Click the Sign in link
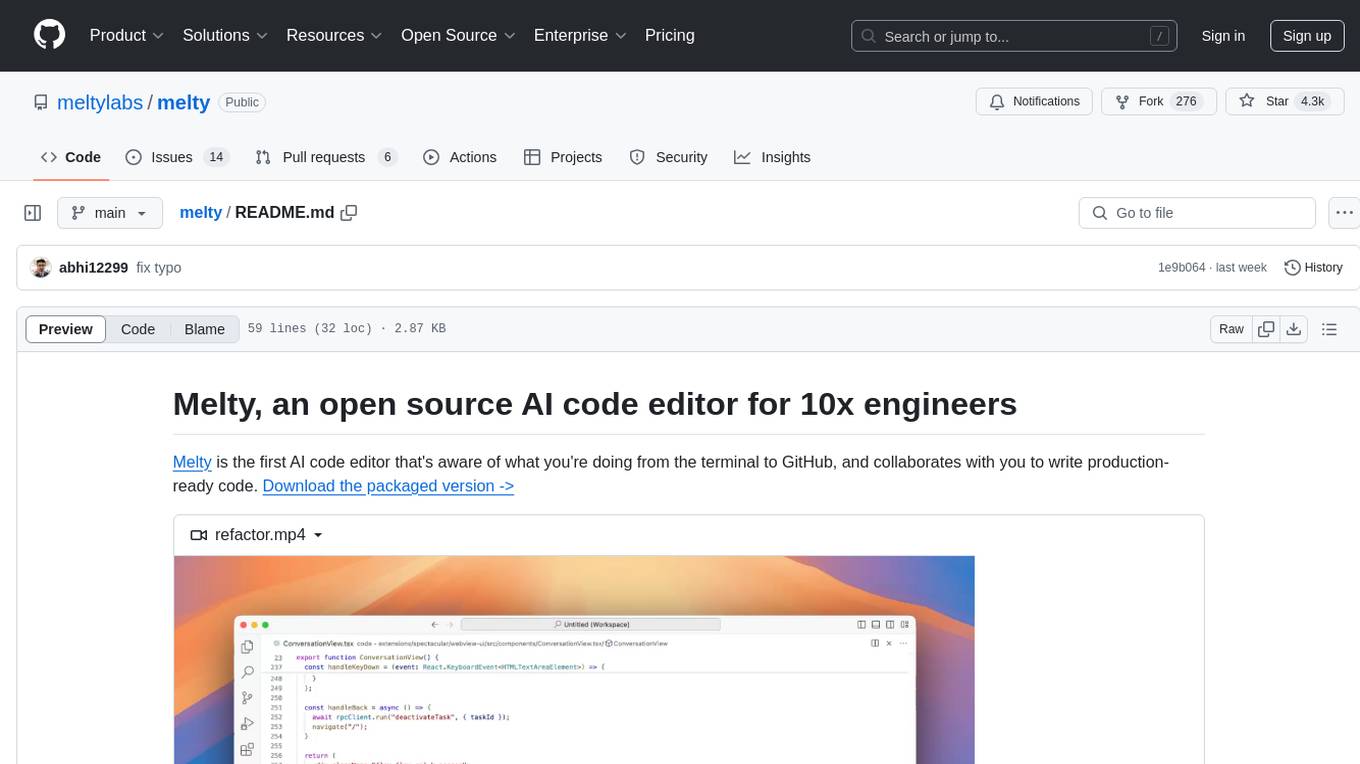This screenshot has height=764, width=1360. coord(1223,36)
